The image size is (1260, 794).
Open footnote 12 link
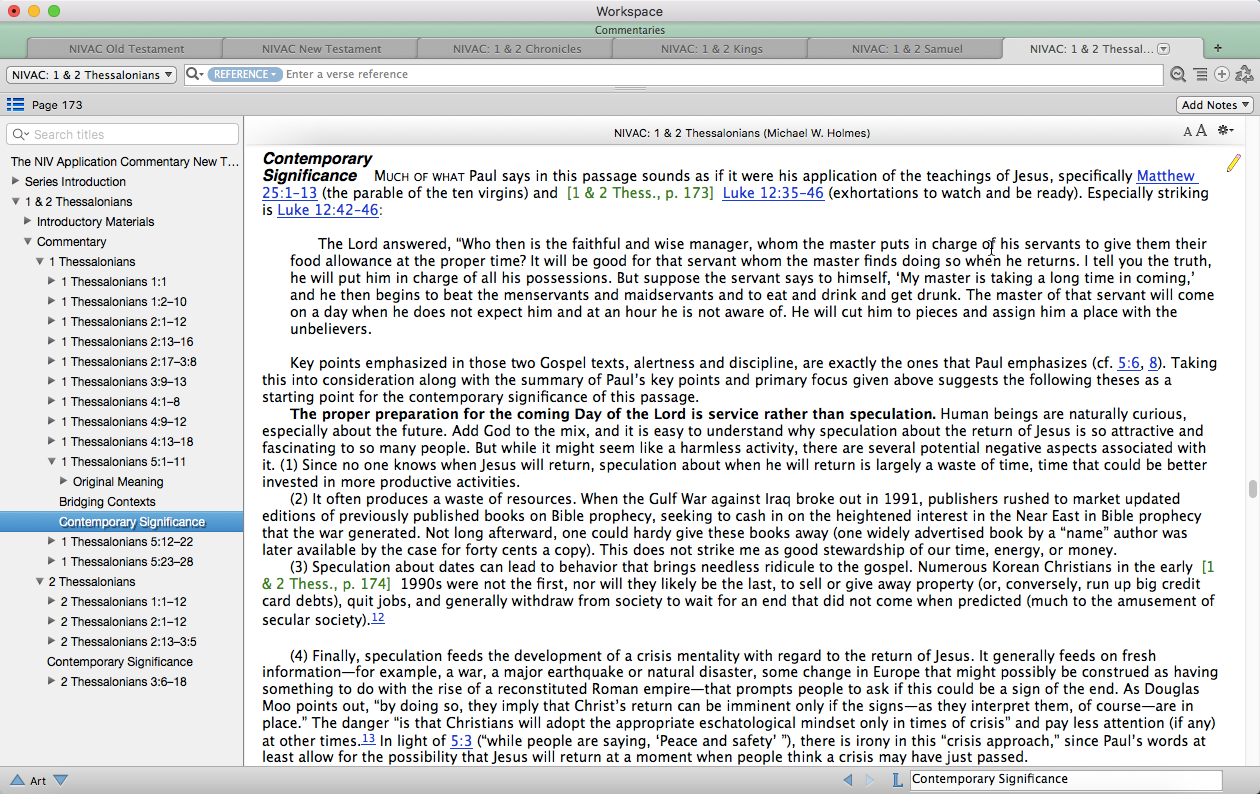tap(378, 617)
